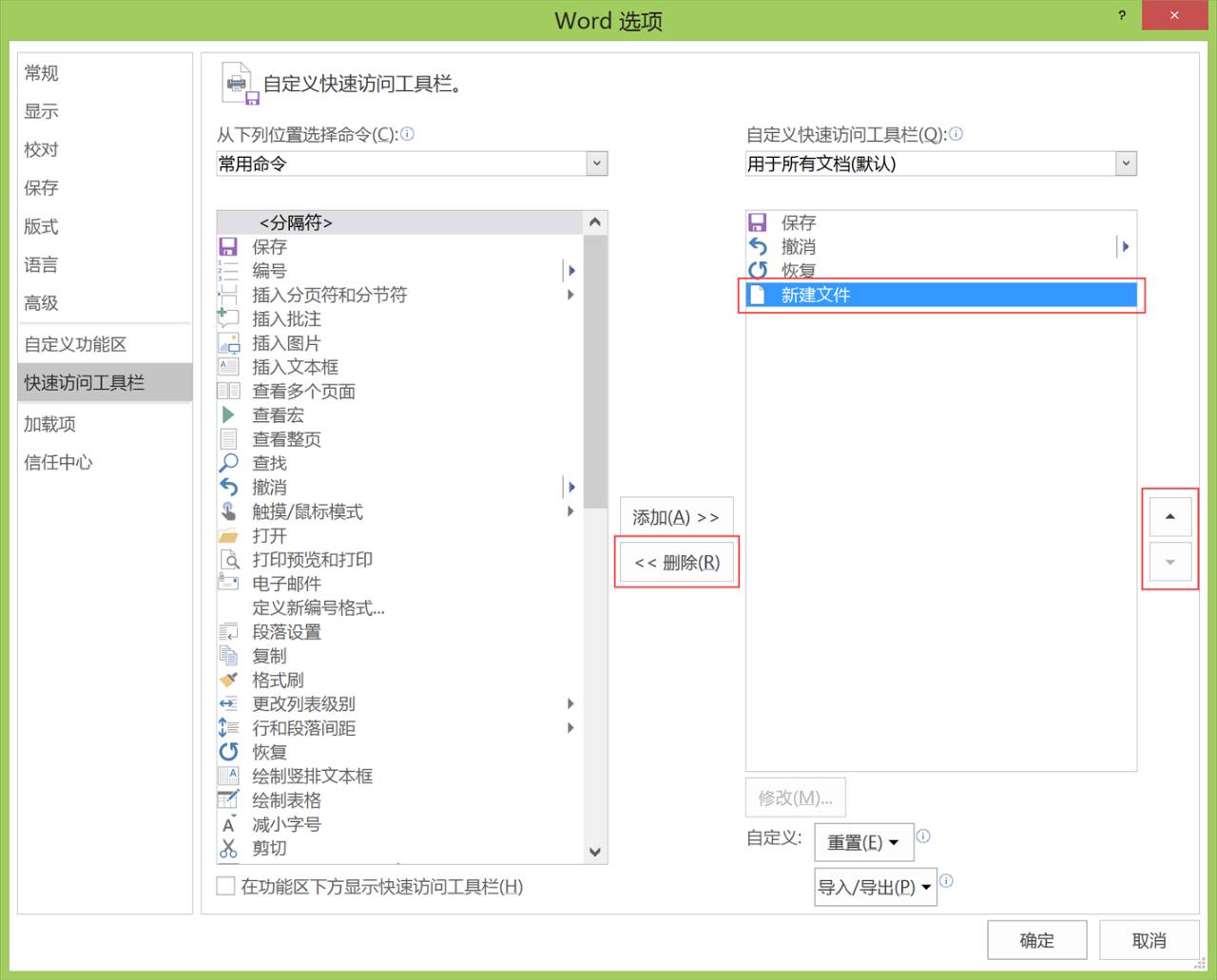Open the 常用命令 command source dropdown
1217x980 pixels.
[x=596, y=163]
